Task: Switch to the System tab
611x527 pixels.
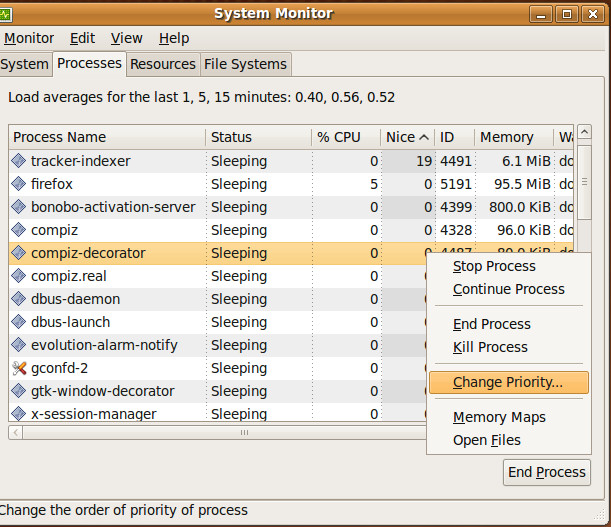Action: click(x=25, y=64)
